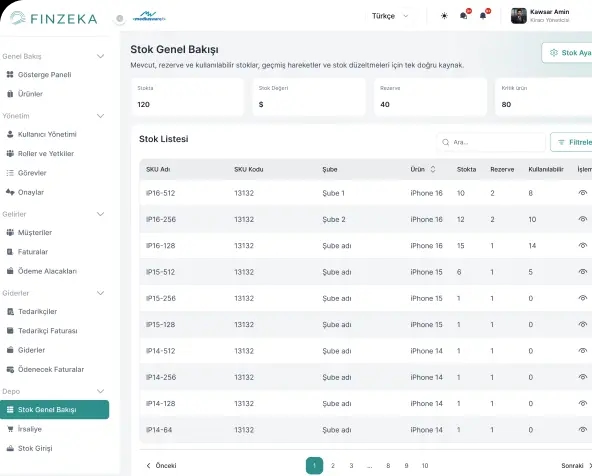View details of IP14-128 row

tap(583, 404)
